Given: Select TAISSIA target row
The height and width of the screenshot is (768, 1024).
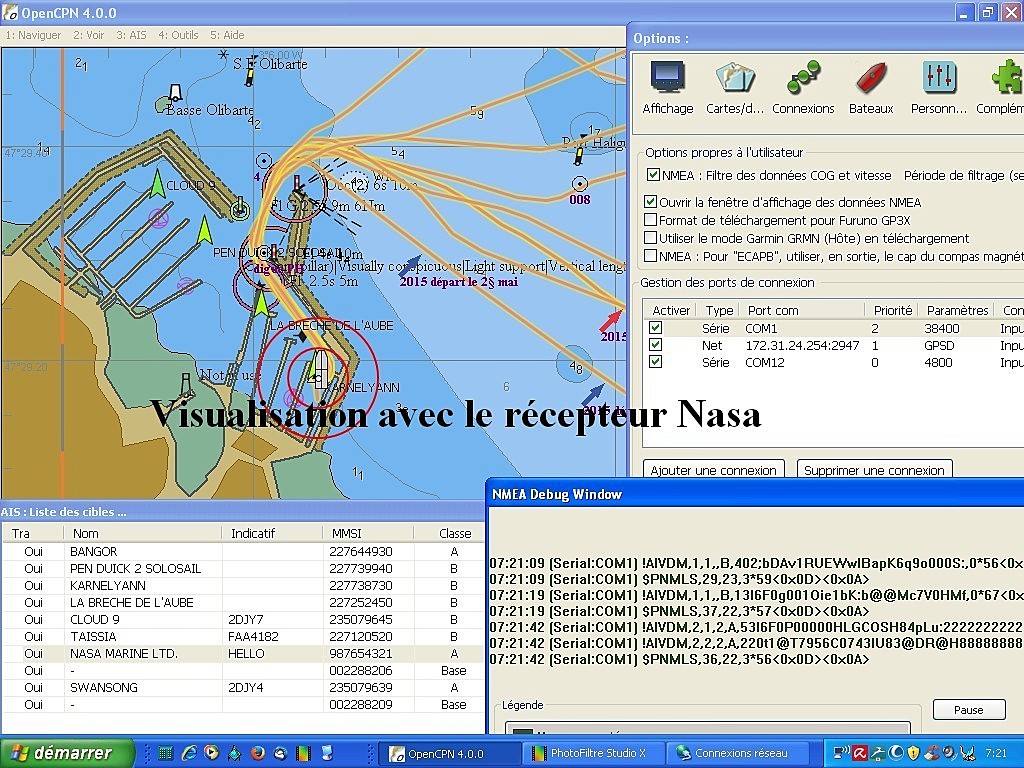Looking at the screenshot, I should click(x=243, y=636).
